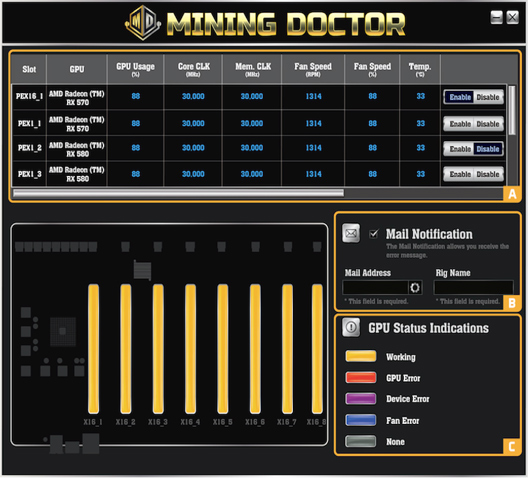Click the yellow Working status swatch
The width and height of the screenshot is (528, 478).
pyautogui.click(x=361, y=356)
